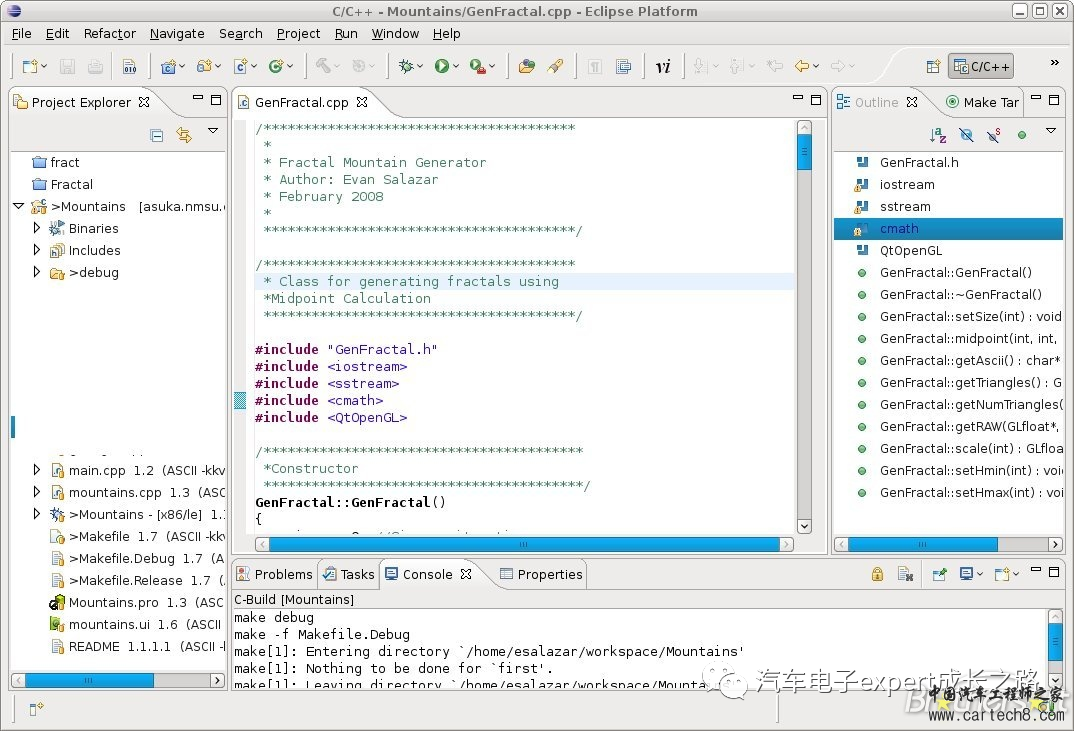Toggle Hide Static Members in Outline
Screen dimensions: 1074x731
(x=994, y=136)
